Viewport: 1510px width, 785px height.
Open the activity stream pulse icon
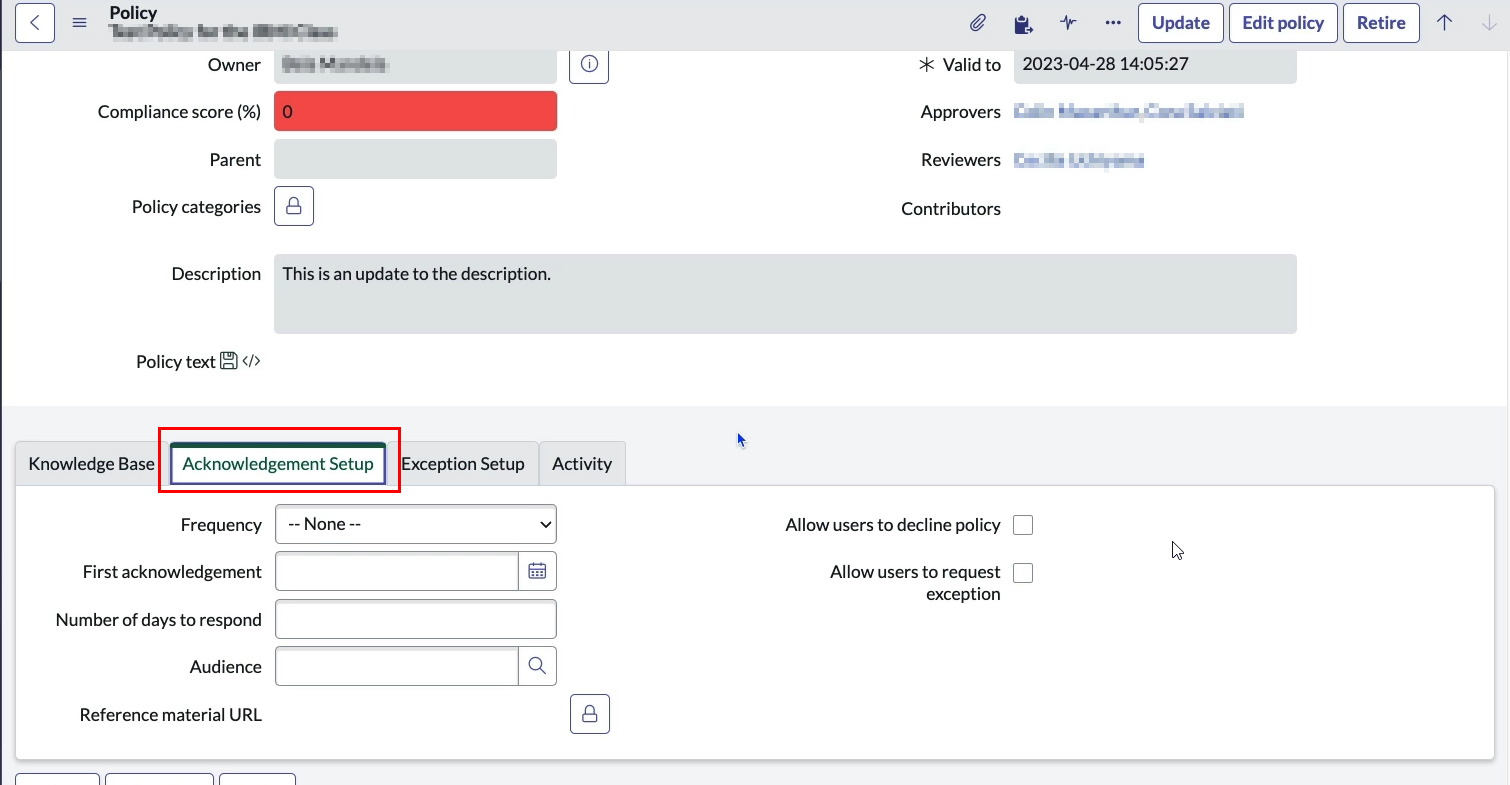tap(1068, 23)
